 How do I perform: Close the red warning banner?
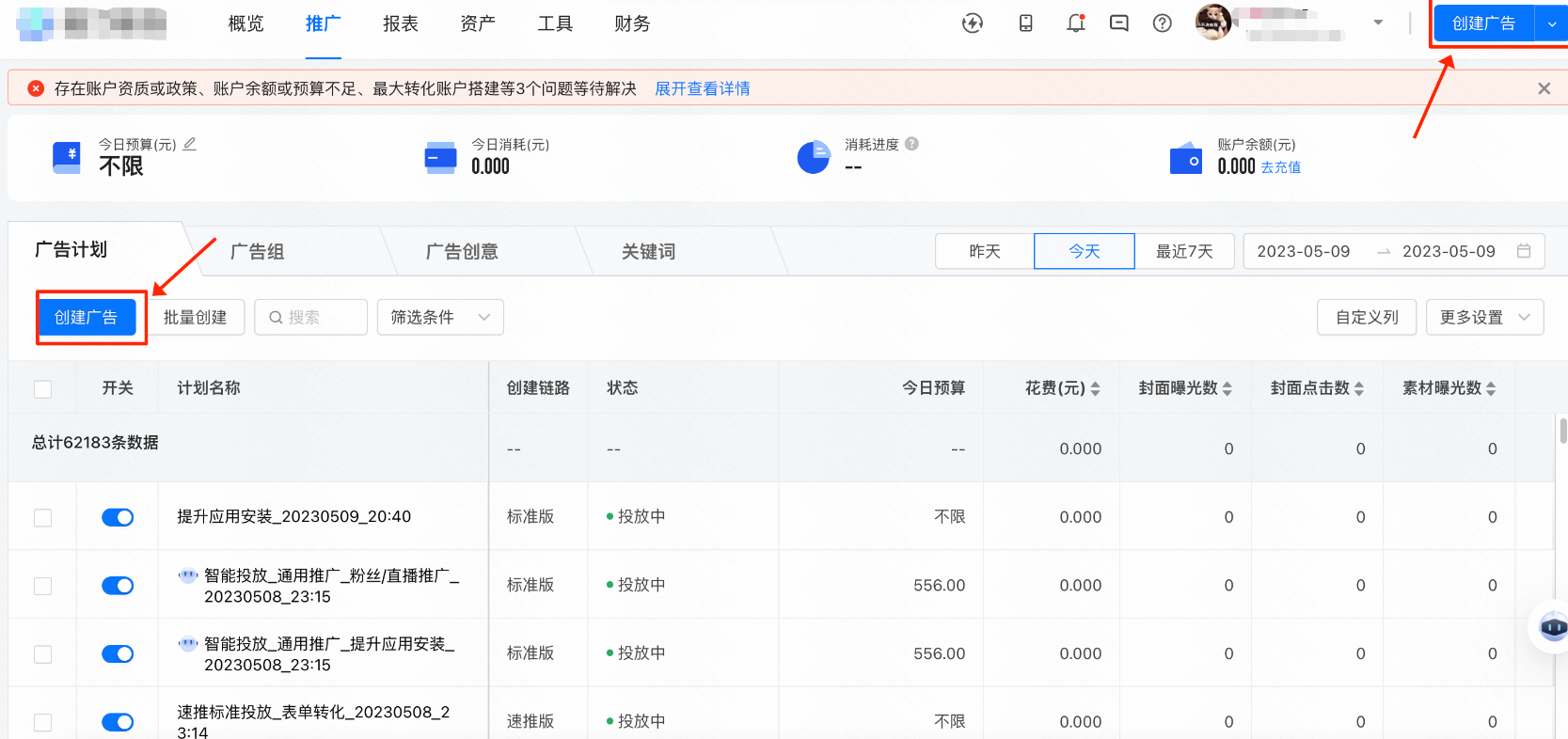pos(1544,88)
